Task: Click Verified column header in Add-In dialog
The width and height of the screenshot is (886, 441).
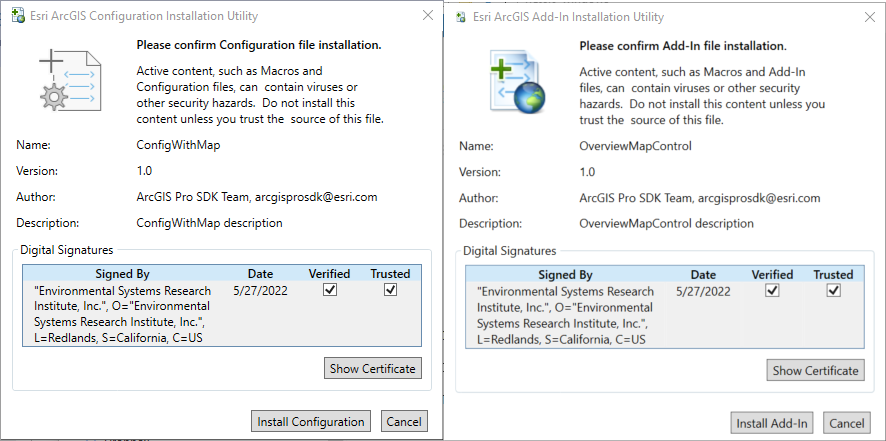Action: tap(772, 275)
